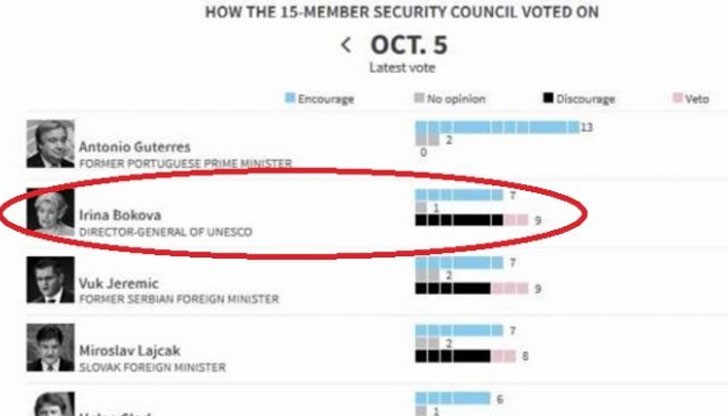
Task: Click the blue Encourage legend swatch
Action: click(x=290, y=99)
